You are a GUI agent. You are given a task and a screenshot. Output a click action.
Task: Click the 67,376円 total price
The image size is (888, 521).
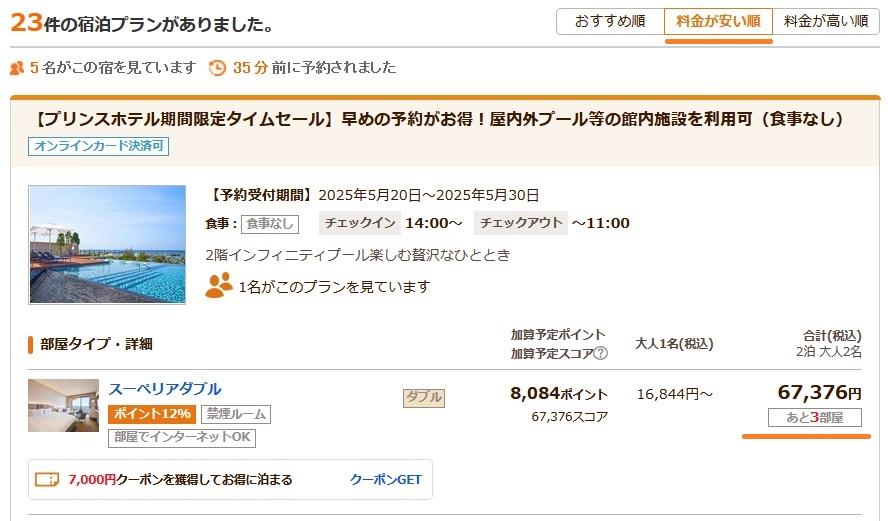819,392
